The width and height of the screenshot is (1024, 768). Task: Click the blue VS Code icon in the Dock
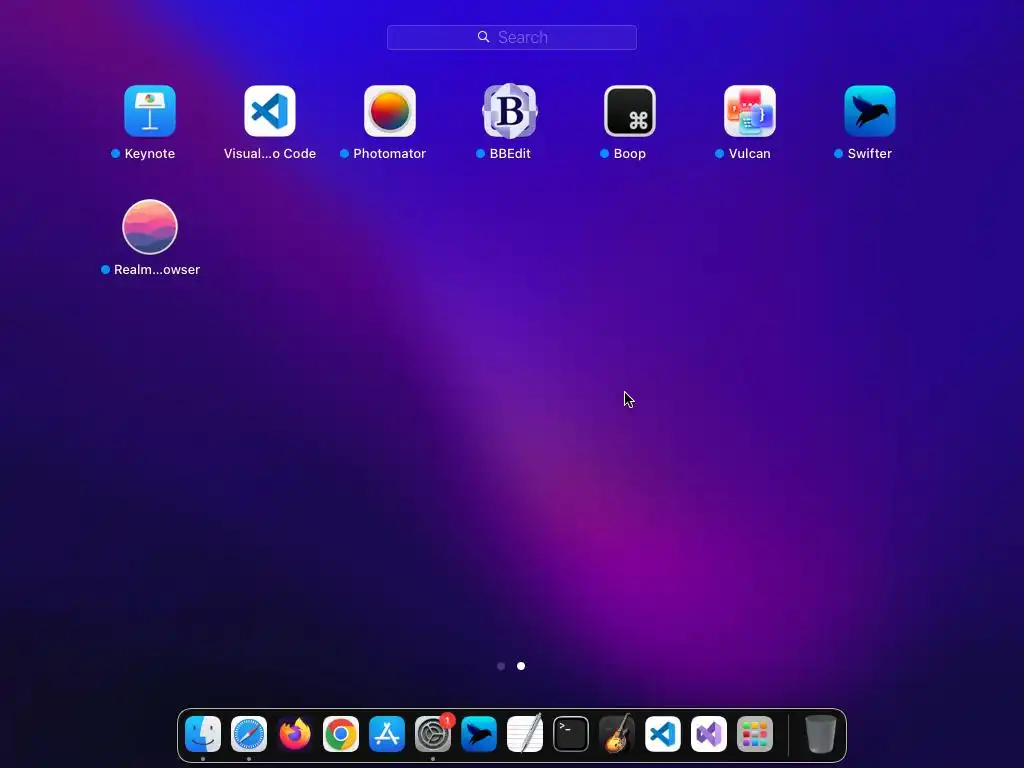[663, 734]
